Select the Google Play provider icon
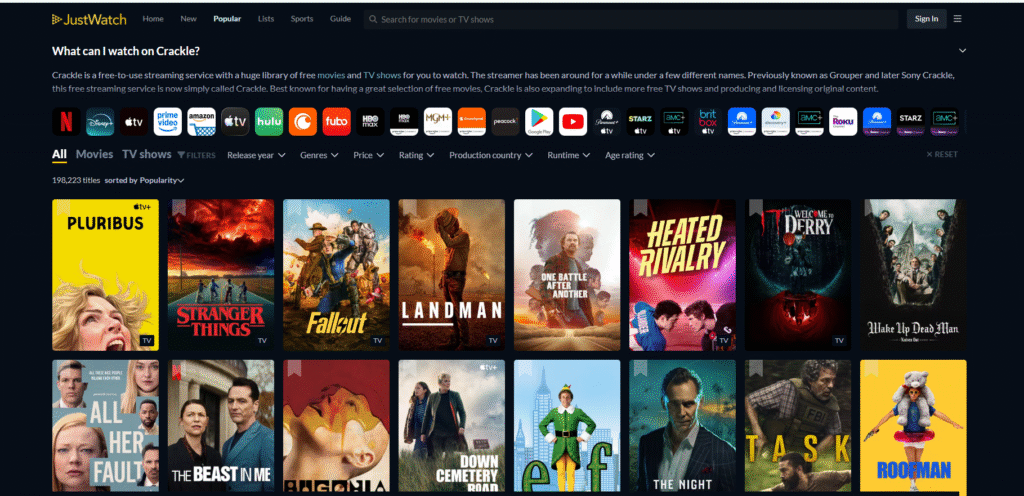This screenshot has width=1024, height=496. 539,121
